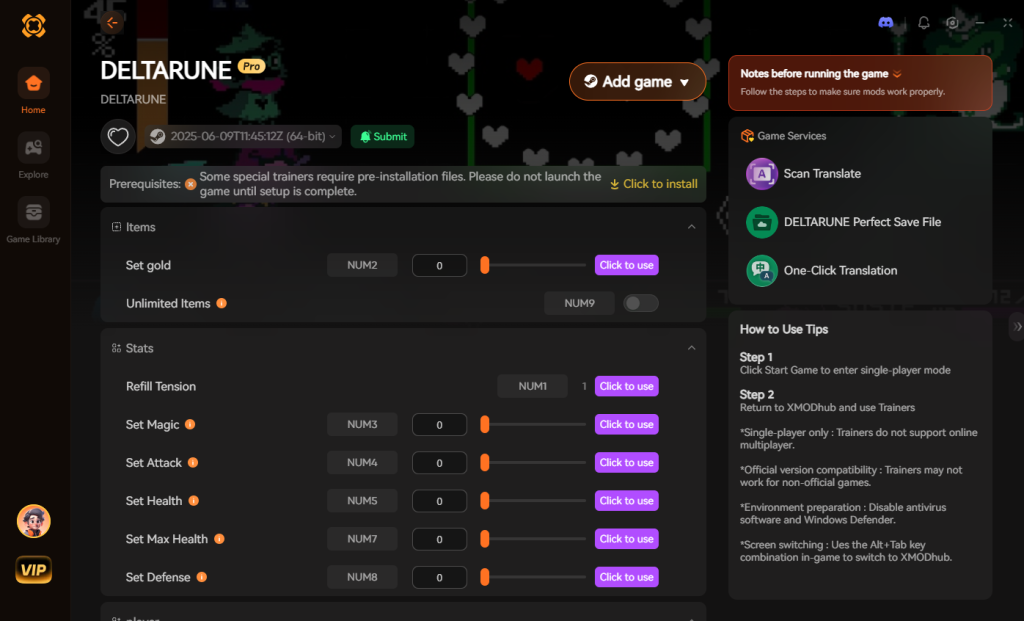Click info icon beside Unlimited Items
This screenshot has height=621, width=1024.
[221, 303]
